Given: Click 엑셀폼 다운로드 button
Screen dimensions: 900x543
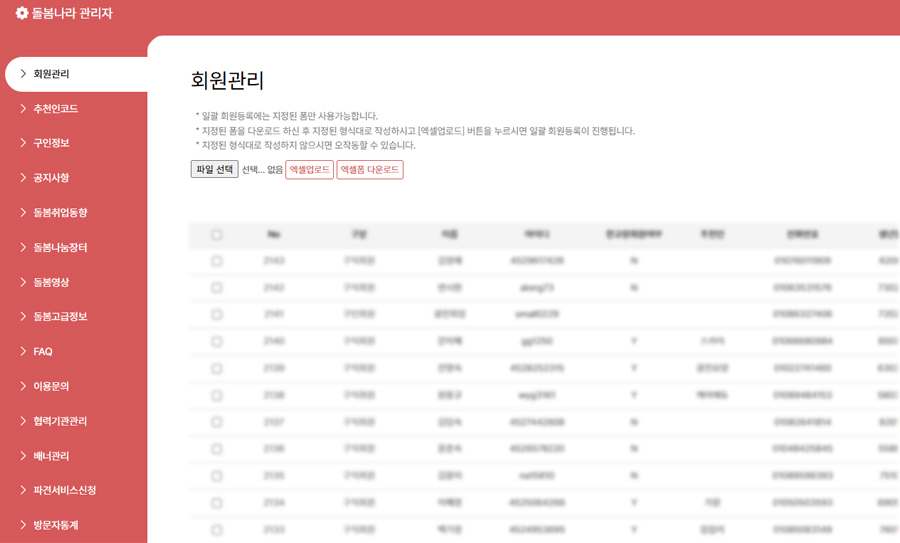Looking at the screenshot, I should [369, 170].
